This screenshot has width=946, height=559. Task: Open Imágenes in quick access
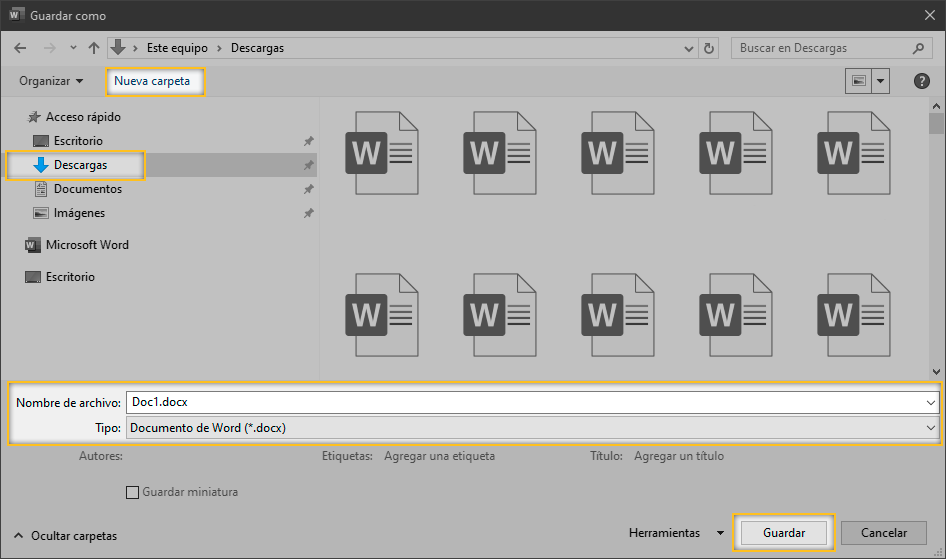point(79,213)
